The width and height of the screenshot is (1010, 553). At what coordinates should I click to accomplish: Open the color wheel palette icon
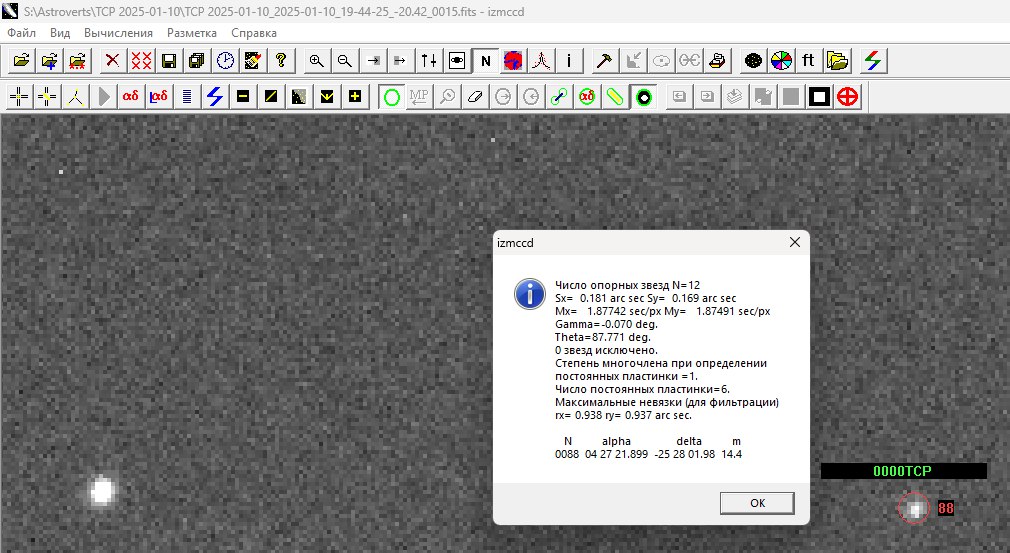tap(781, 61)
